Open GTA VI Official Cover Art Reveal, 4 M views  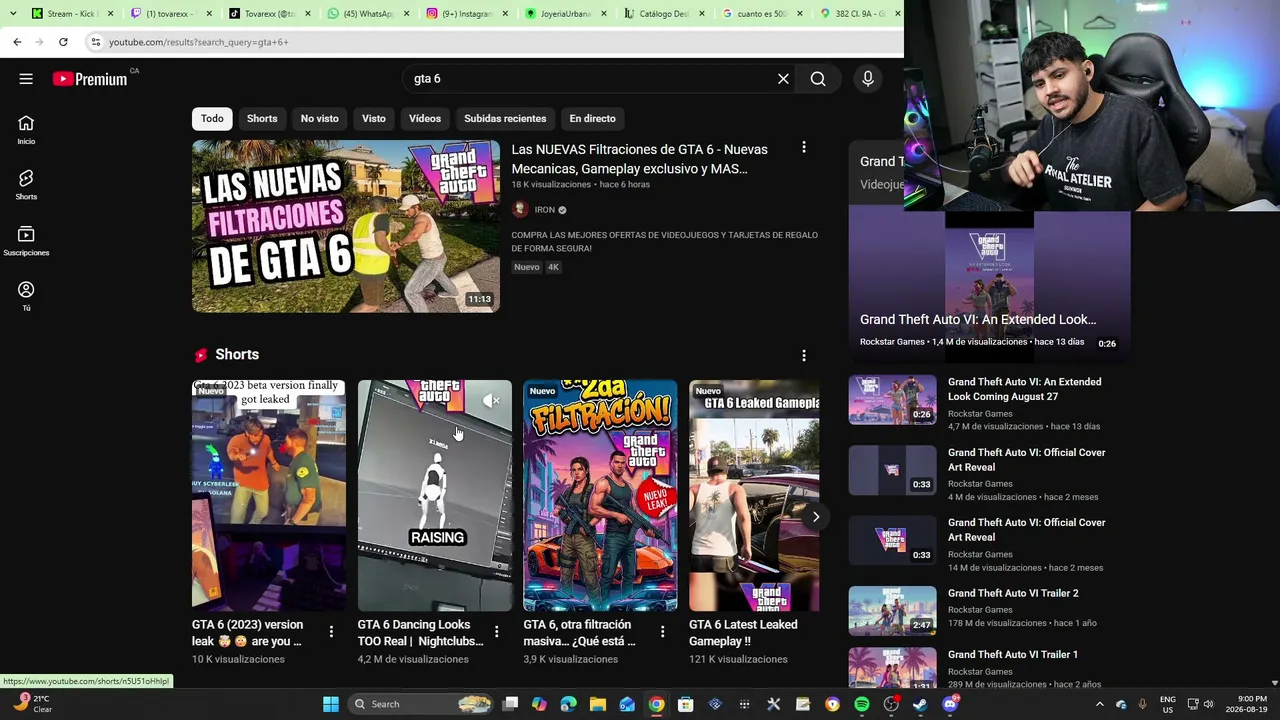(x=1027, y=460)
